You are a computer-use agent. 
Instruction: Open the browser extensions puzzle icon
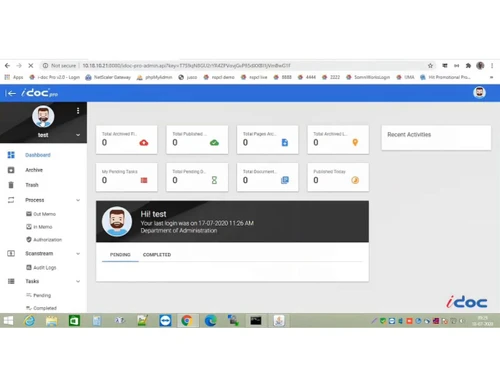point(468,66)
